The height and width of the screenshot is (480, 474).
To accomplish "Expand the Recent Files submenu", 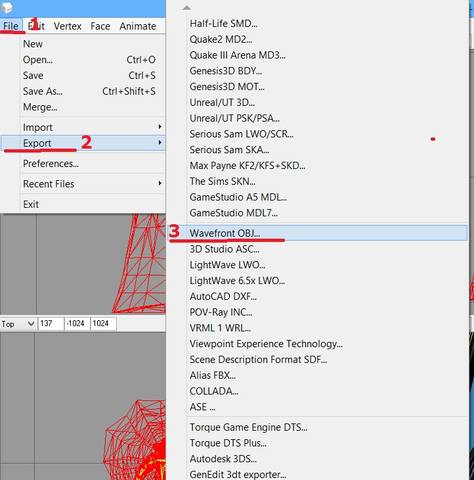I will [83, 184].
